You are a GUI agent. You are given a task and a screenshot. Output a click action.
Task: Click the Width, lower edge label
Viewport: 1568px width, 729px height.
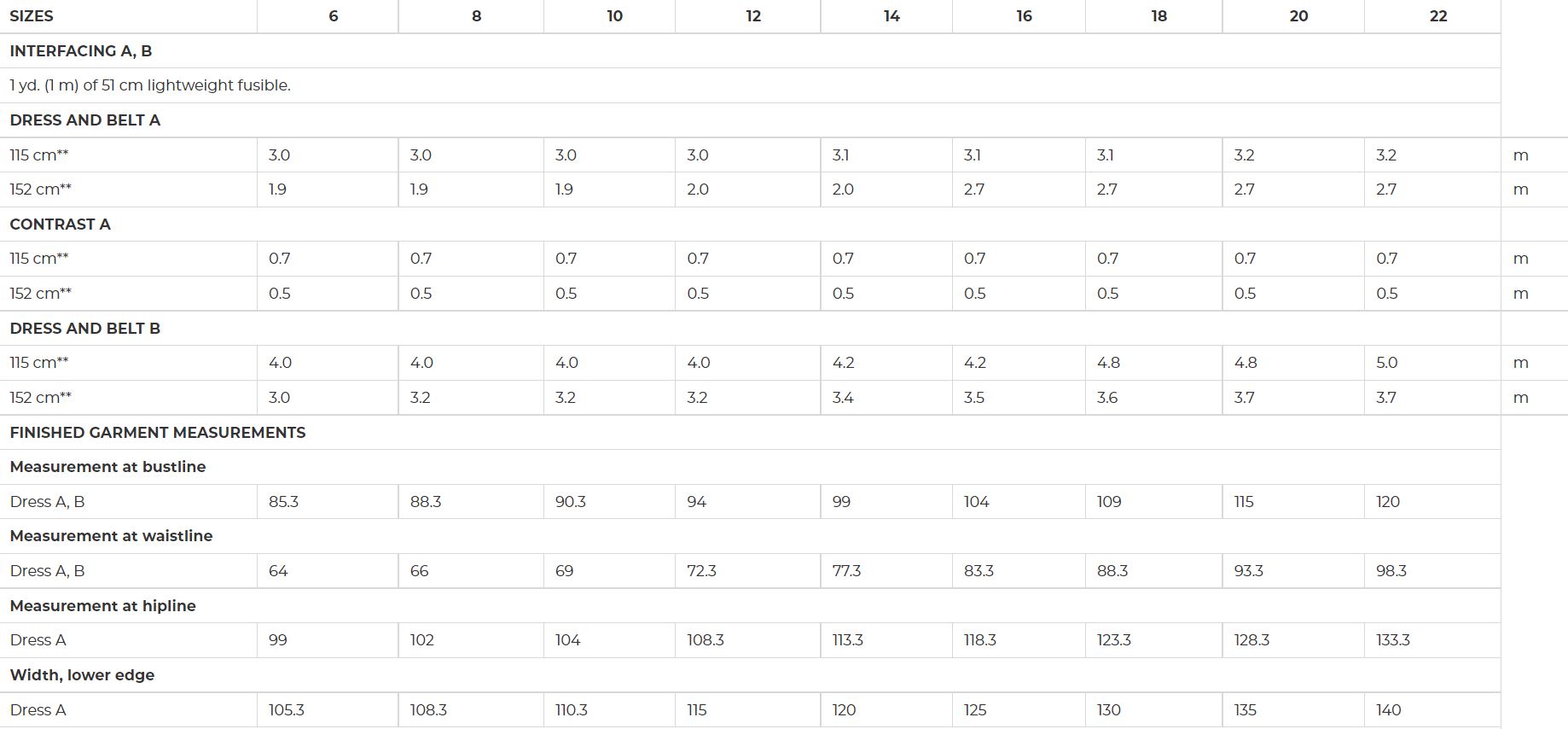82,675
